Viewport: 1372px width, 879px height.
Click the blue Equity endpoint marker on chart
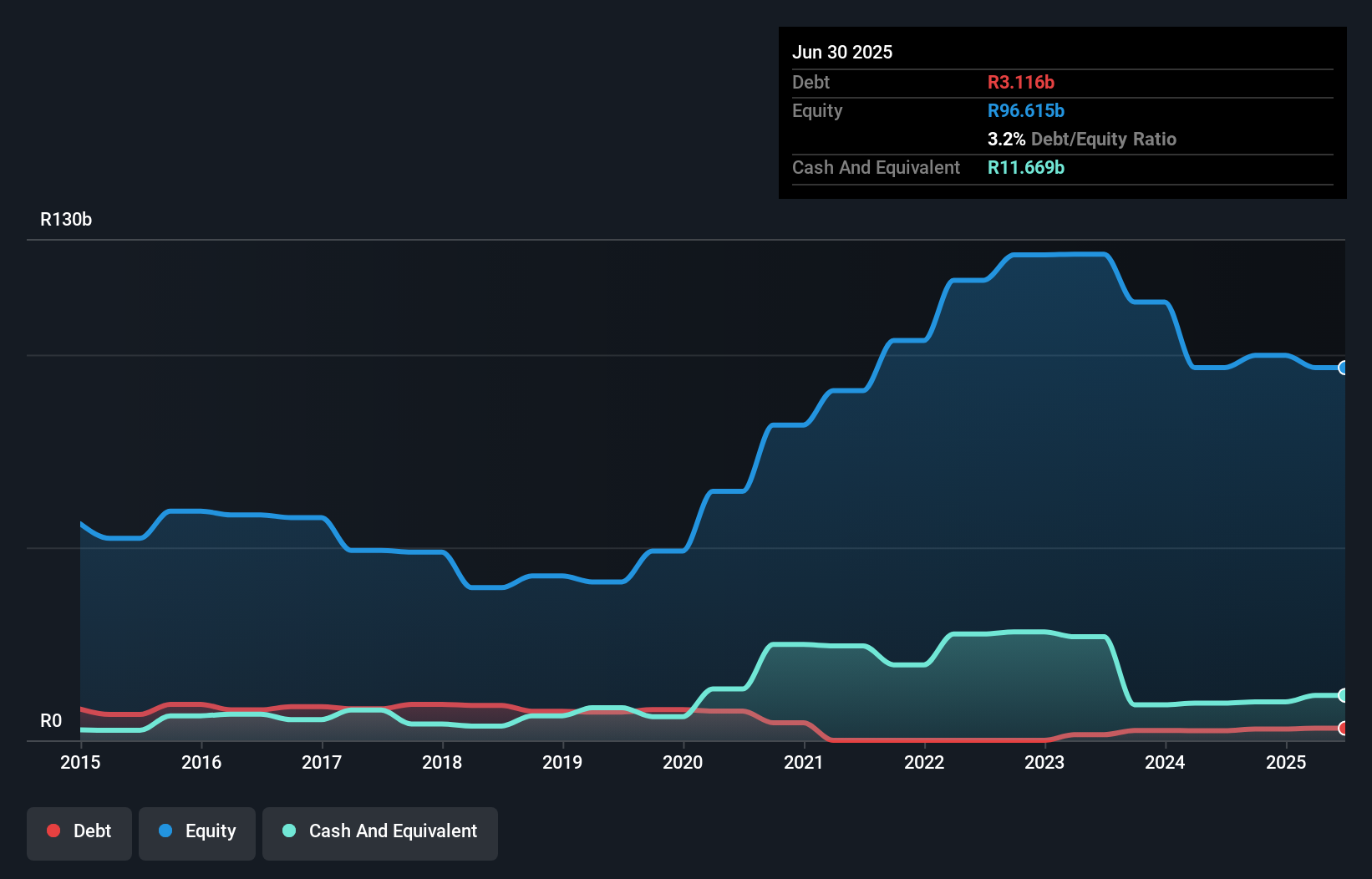(x=1343, y=368)
